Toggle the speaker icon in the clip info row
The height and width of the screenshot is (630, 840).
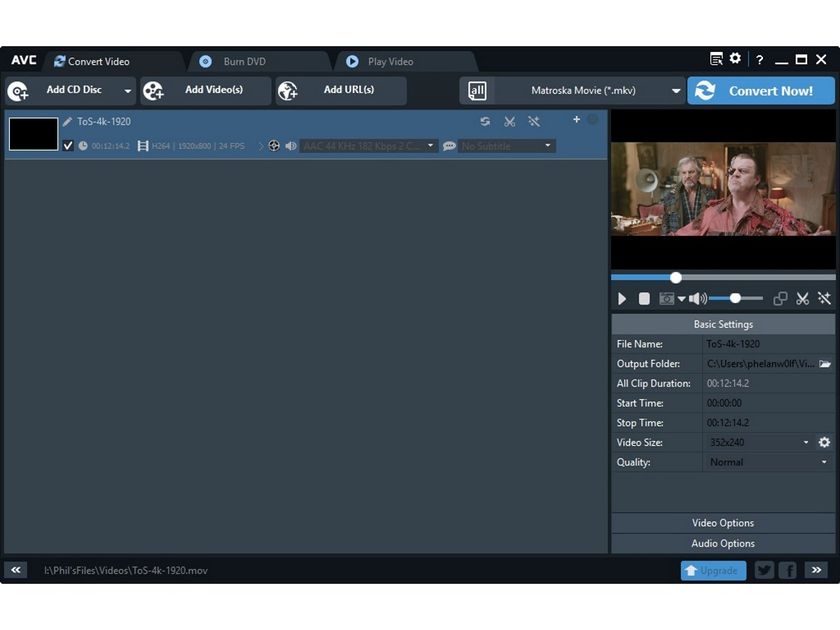coord(291,145)
